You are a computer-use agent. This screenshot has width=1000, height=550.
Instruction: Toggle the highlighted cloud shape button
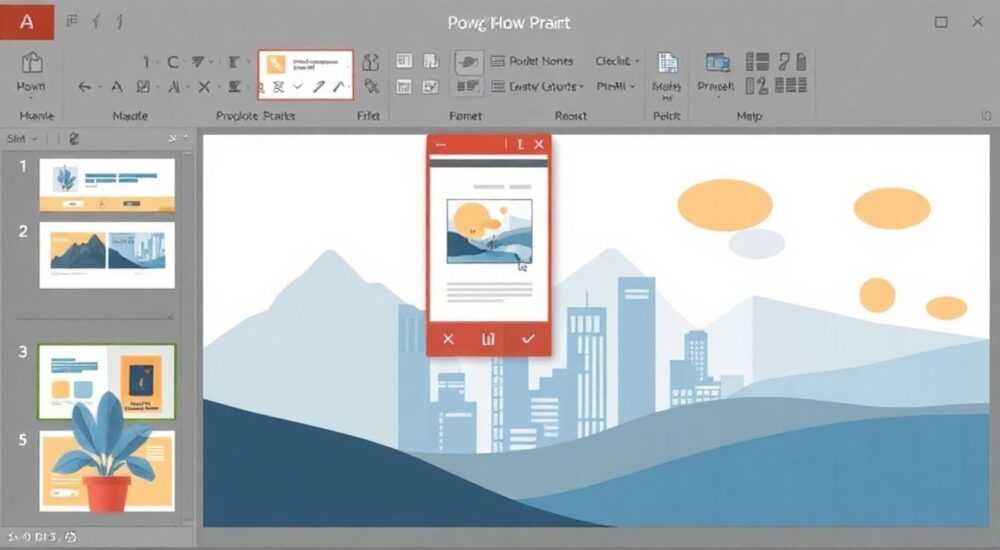pyautogui.click(x=468, y=62)
